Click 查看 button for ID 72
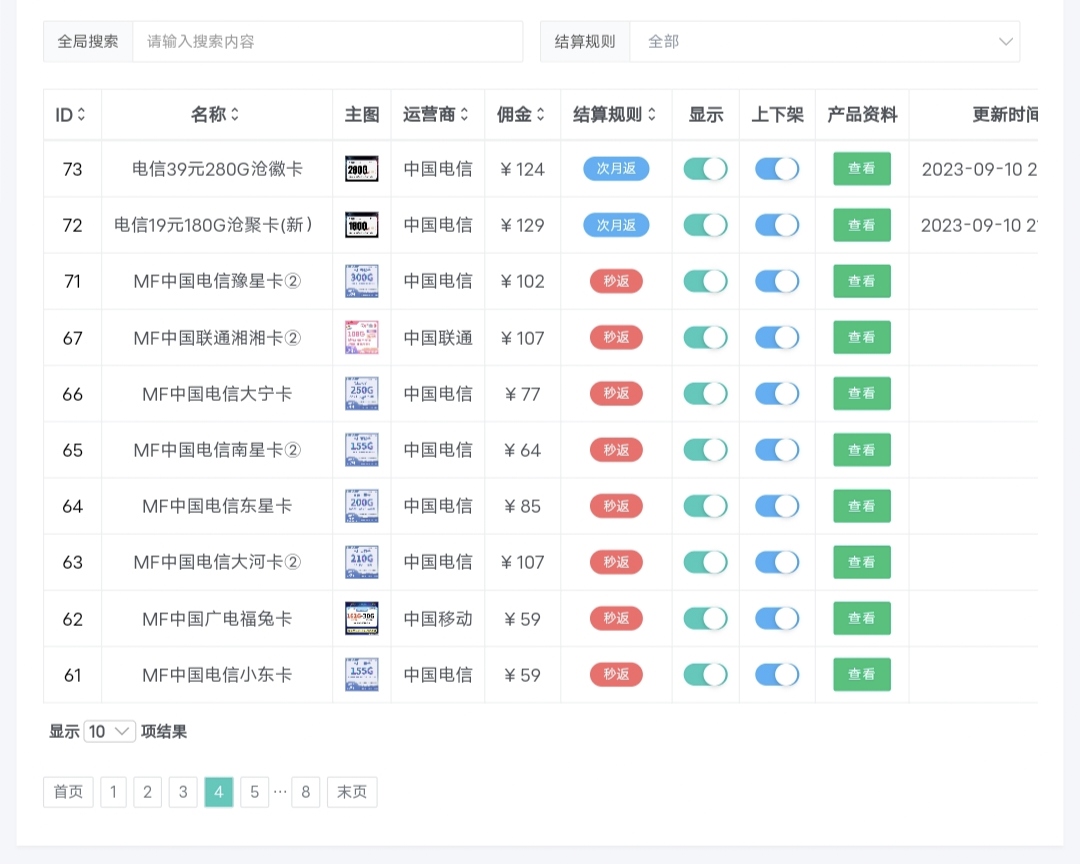1080x864 pixels. pos(861,225)
